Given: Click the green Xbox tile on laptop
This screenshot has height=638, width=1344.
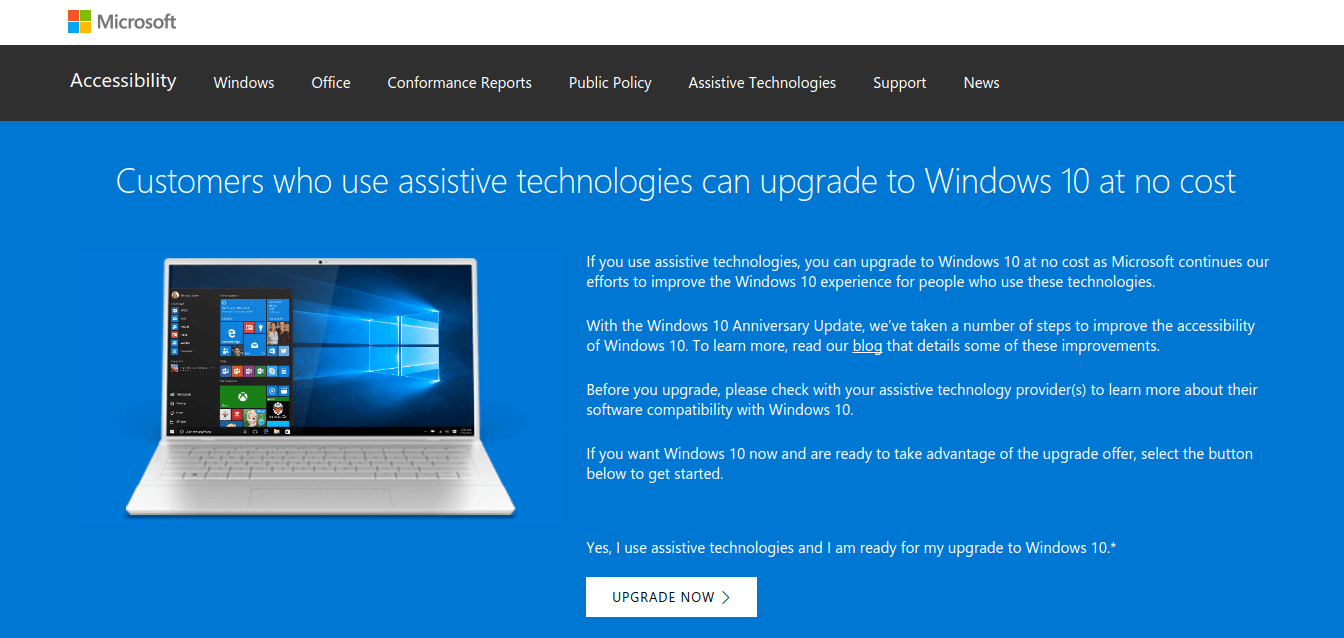Looking at the screenshot, I should (243, 397).
